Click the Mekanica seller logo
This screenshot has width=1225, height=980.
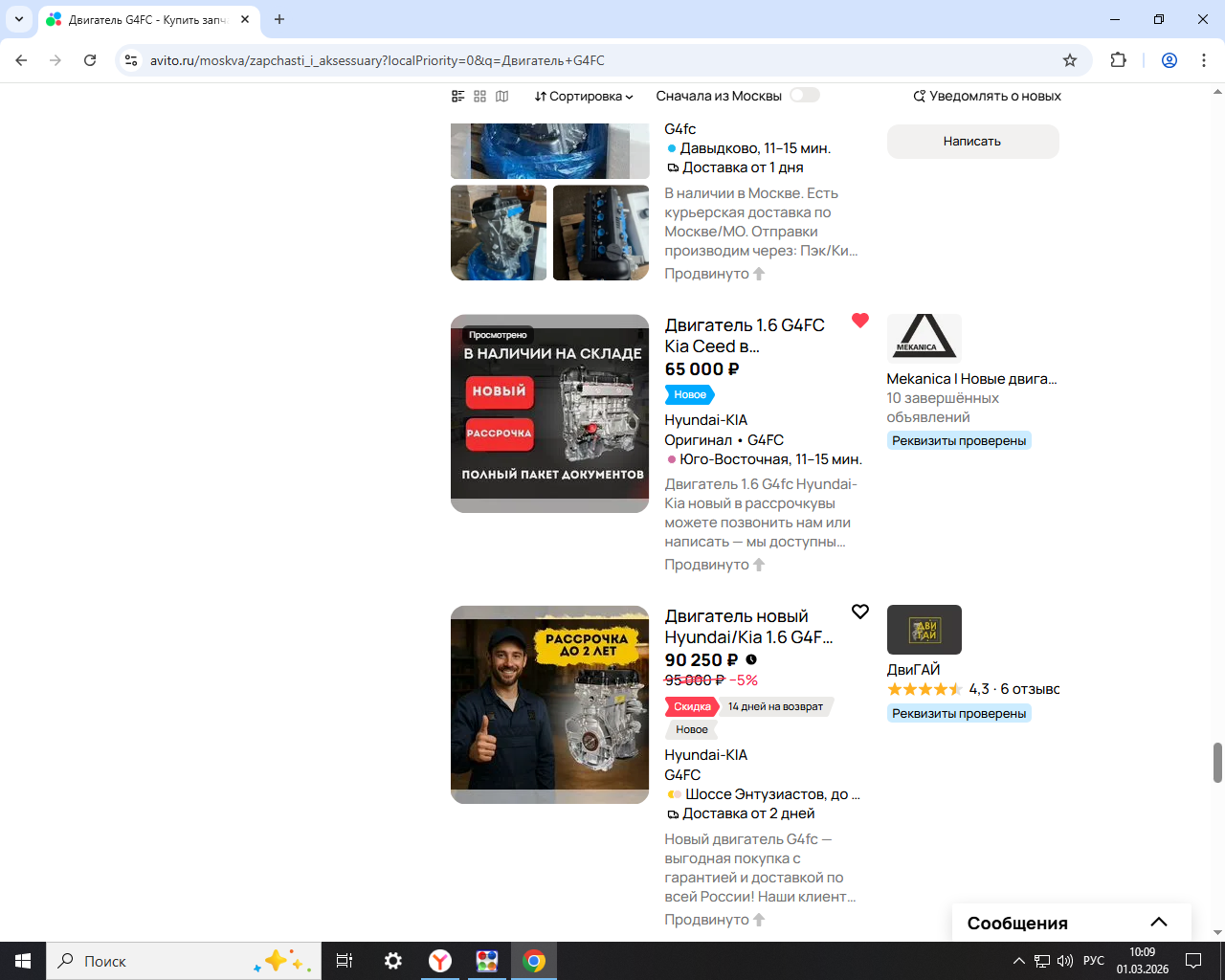tap(924, 339)
